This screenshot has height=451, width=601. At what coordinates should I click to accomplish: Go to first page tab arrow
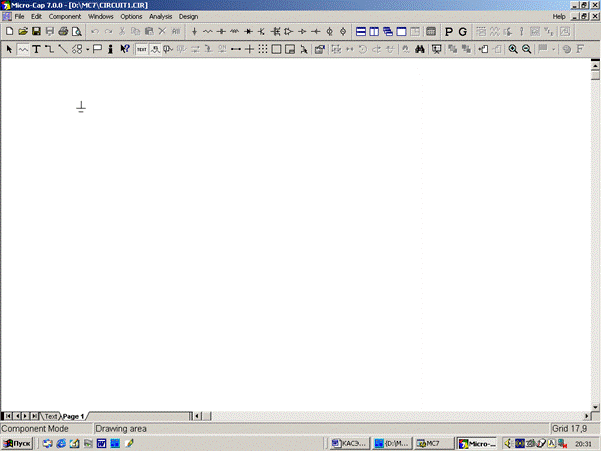[x=8, y=416]
